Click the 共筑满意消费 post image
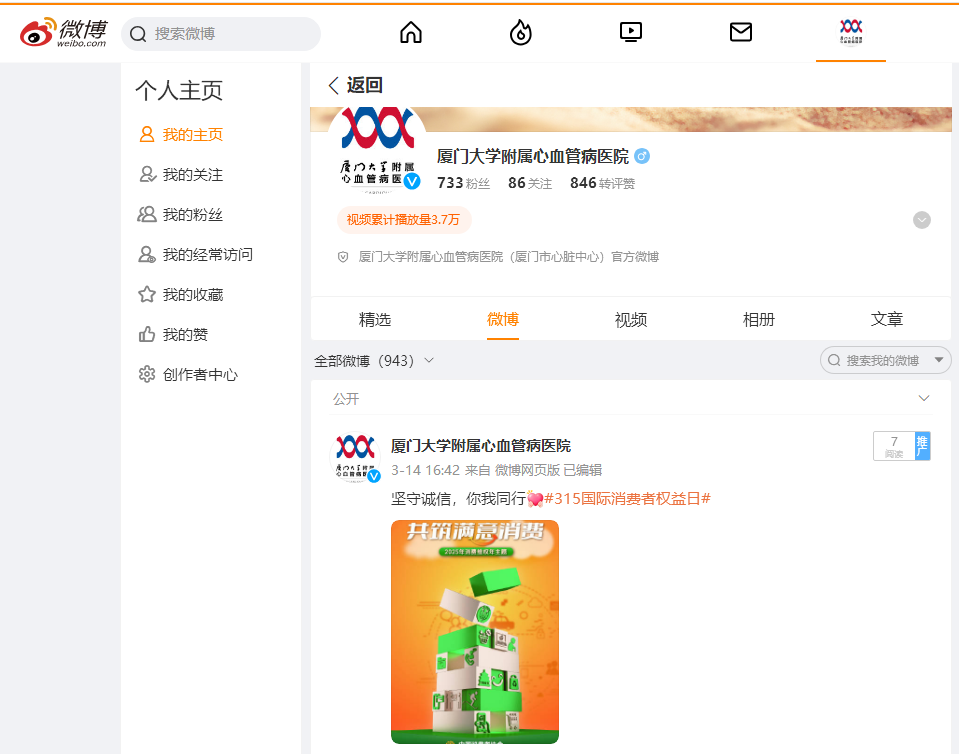The height and width of the screenshot is (754, 959). (x=474, y=631)
